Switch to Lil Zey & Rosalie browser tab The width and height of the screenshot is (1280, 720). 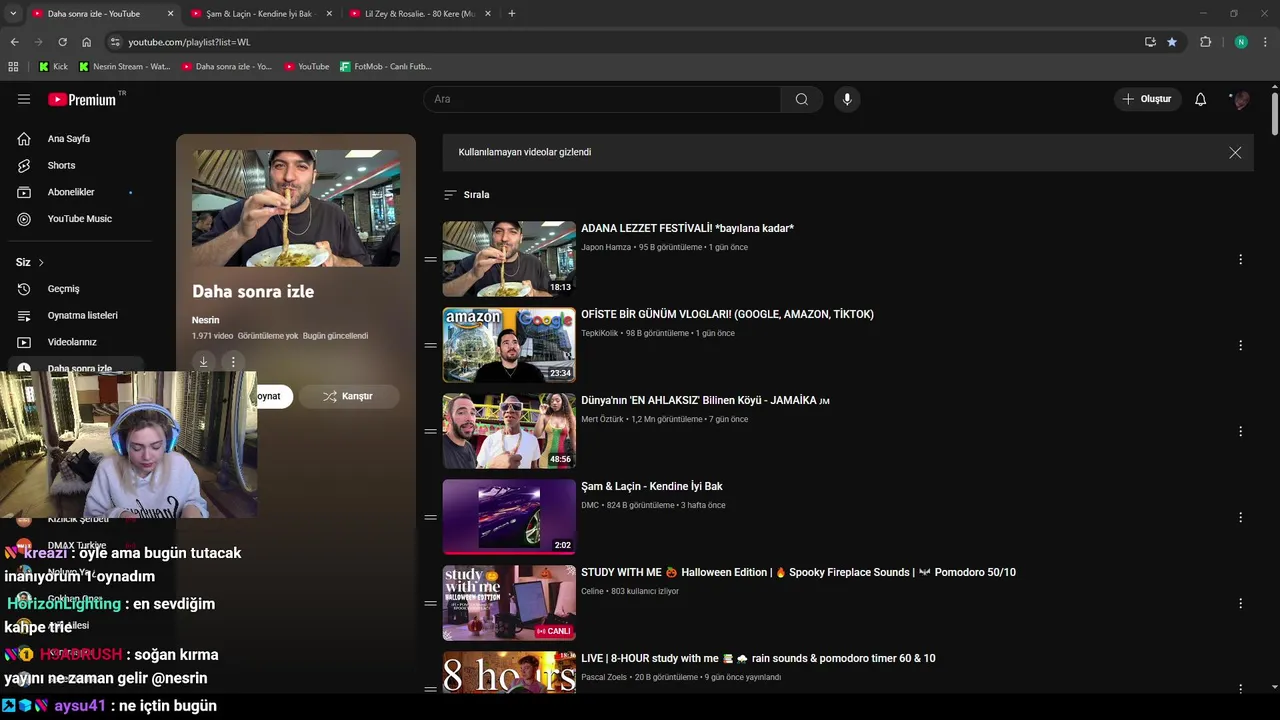point(420,14)
